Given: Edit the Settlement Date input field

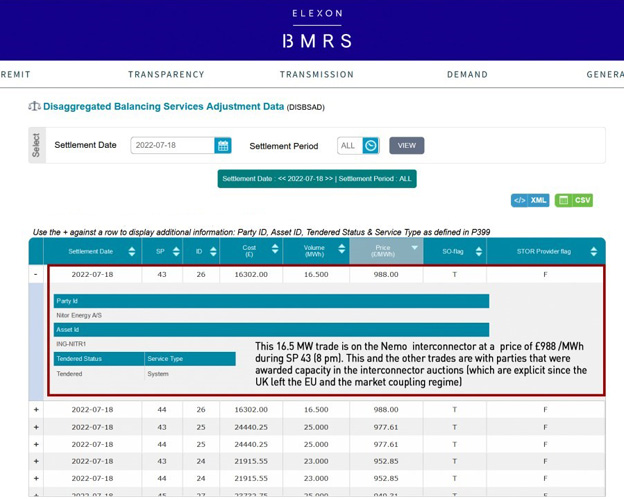Looking at the screenshot, I should point(173,146).
